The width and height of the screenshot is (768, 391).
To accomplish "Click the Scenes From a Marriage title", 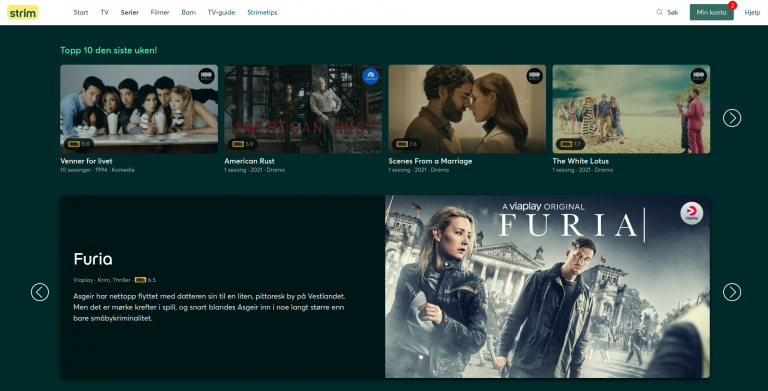I will 430,161.
